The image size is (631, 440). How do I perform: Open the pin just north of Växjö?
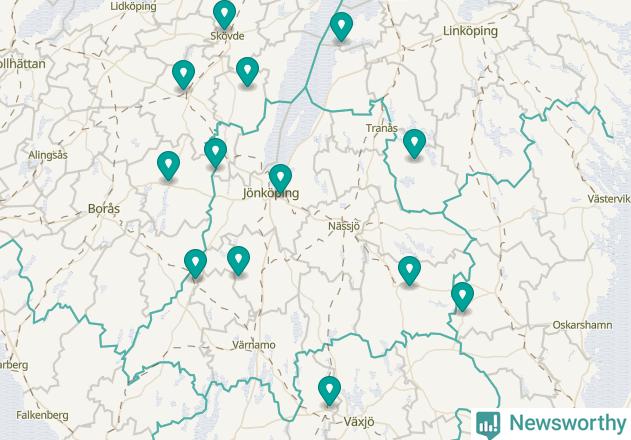[330, 390]
